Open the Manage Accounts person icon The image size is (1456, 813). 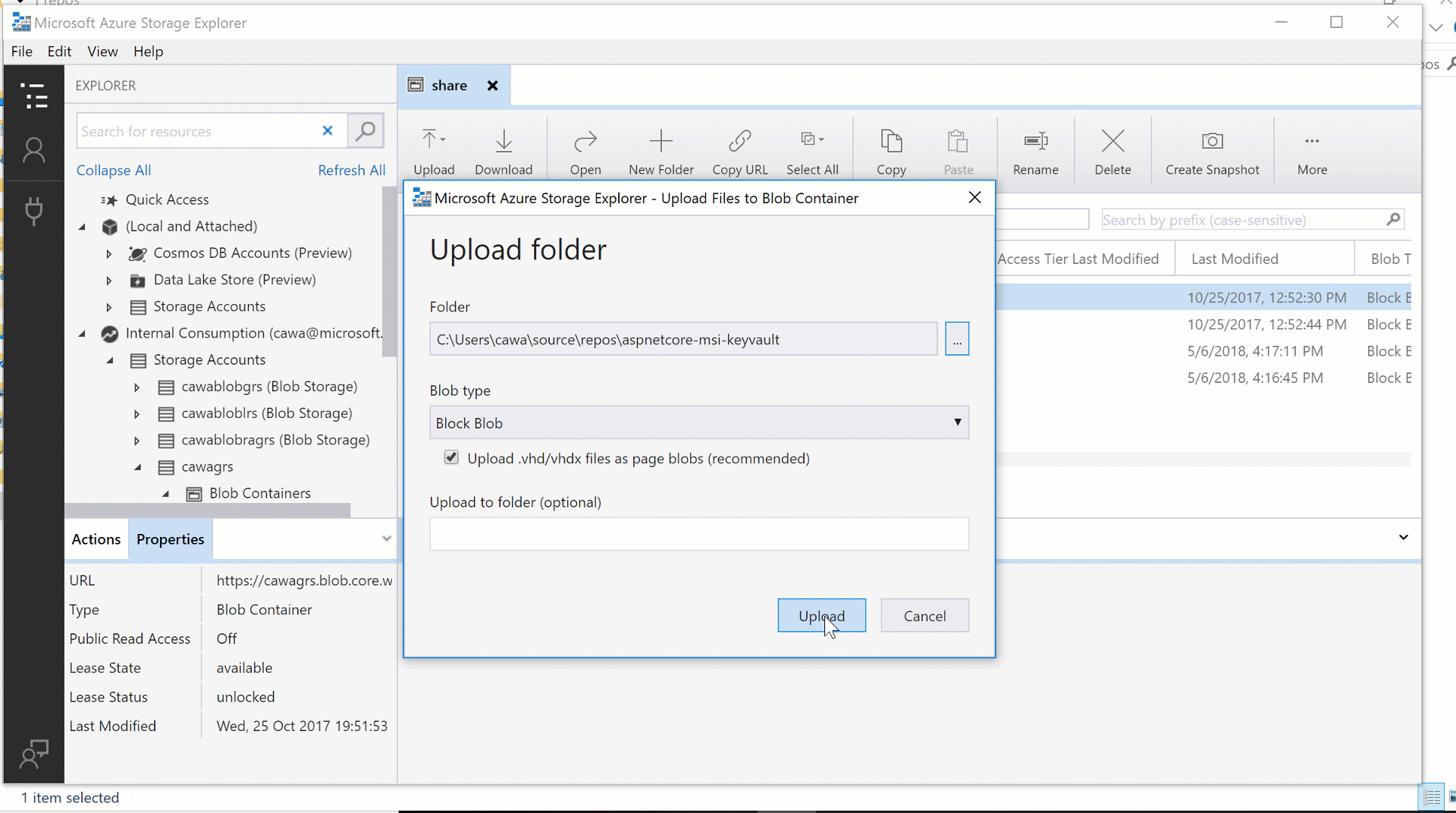[x=34, y=151]
